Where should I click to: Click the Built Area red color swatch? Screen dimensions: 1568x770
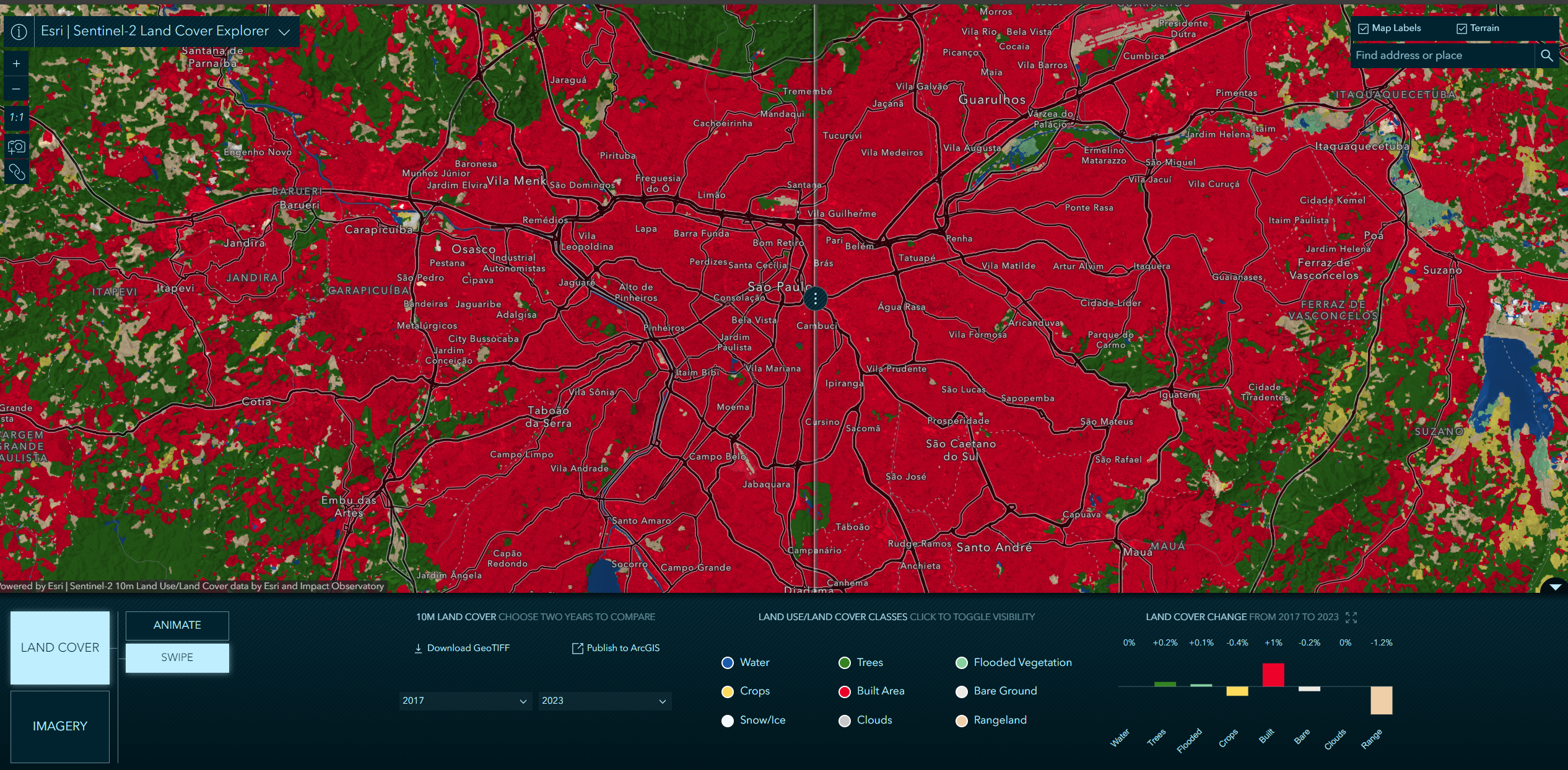coord(845,691)
